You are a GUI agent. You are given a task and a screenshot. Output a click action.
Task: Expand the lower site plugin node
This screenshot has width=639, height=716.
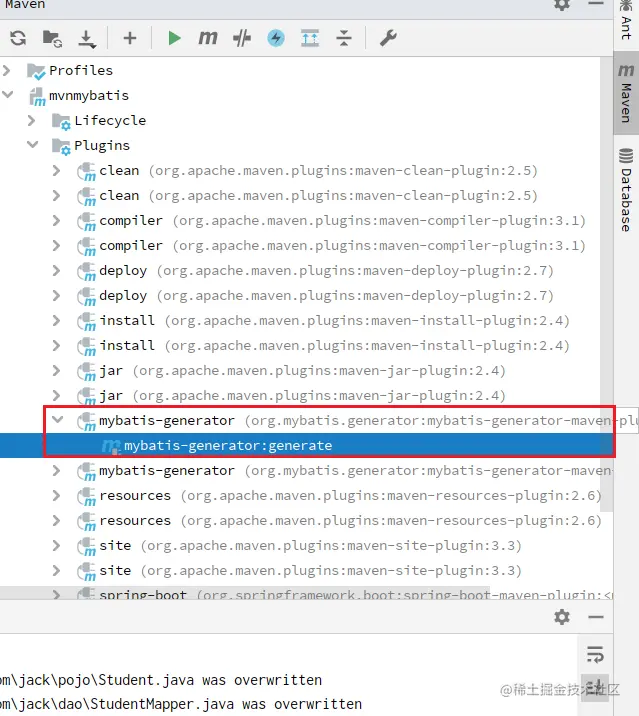click(x=57, y=570)
